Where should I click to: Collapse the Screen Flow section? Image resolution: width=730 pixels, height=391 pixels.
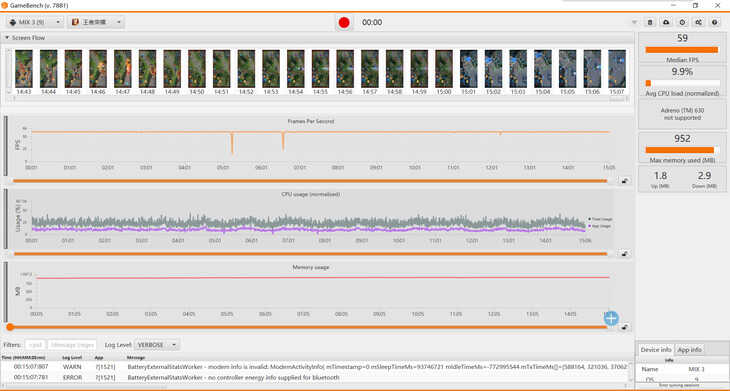click(7, 38)
